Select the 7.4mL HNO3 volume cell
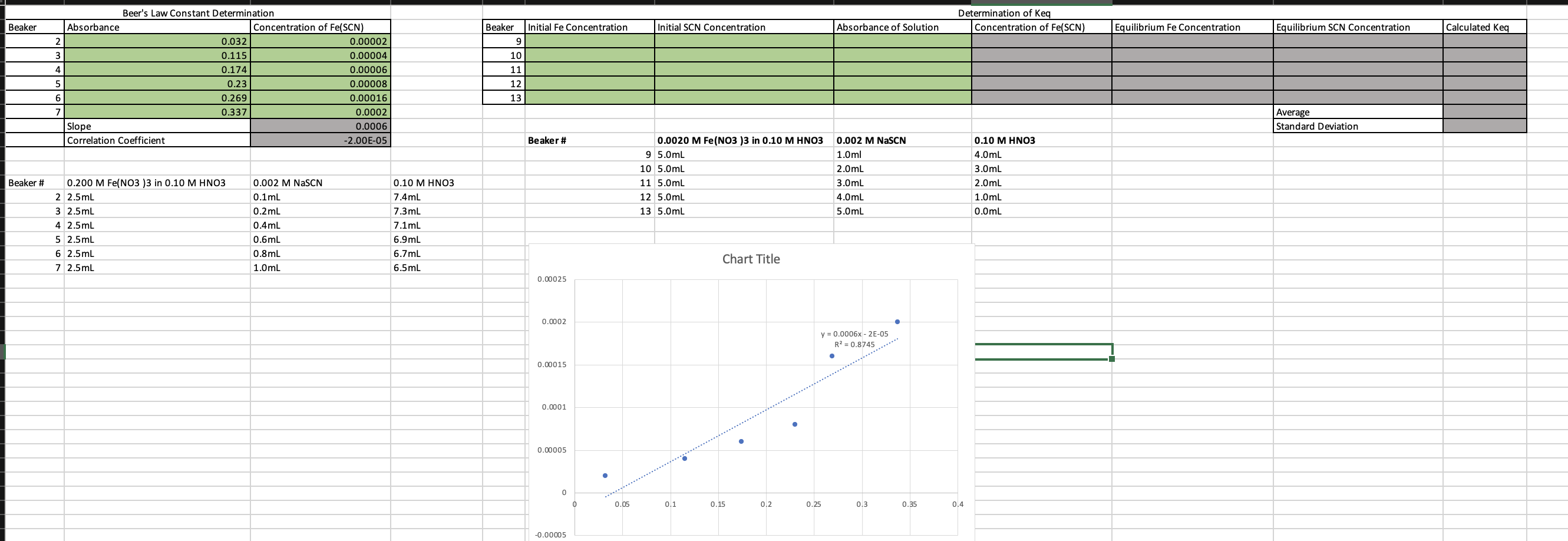 (x=437, y=197)
